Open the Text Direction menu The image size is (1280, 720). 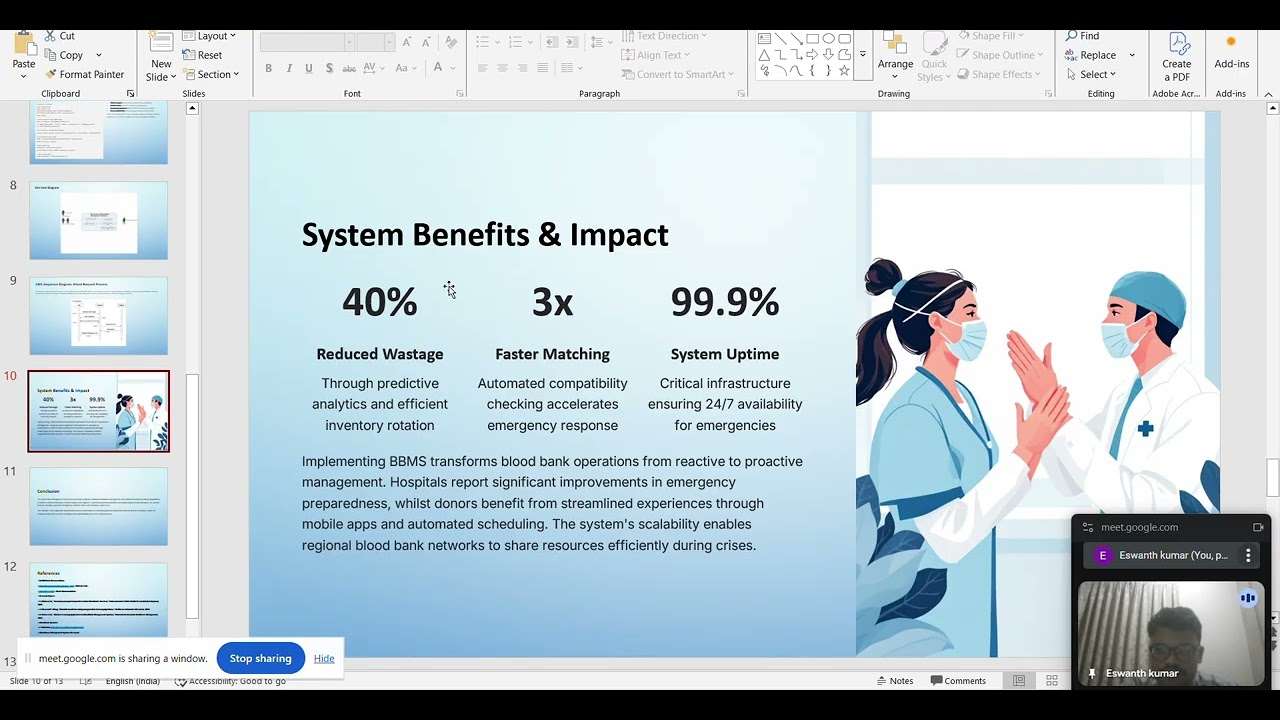click(664, 36)
